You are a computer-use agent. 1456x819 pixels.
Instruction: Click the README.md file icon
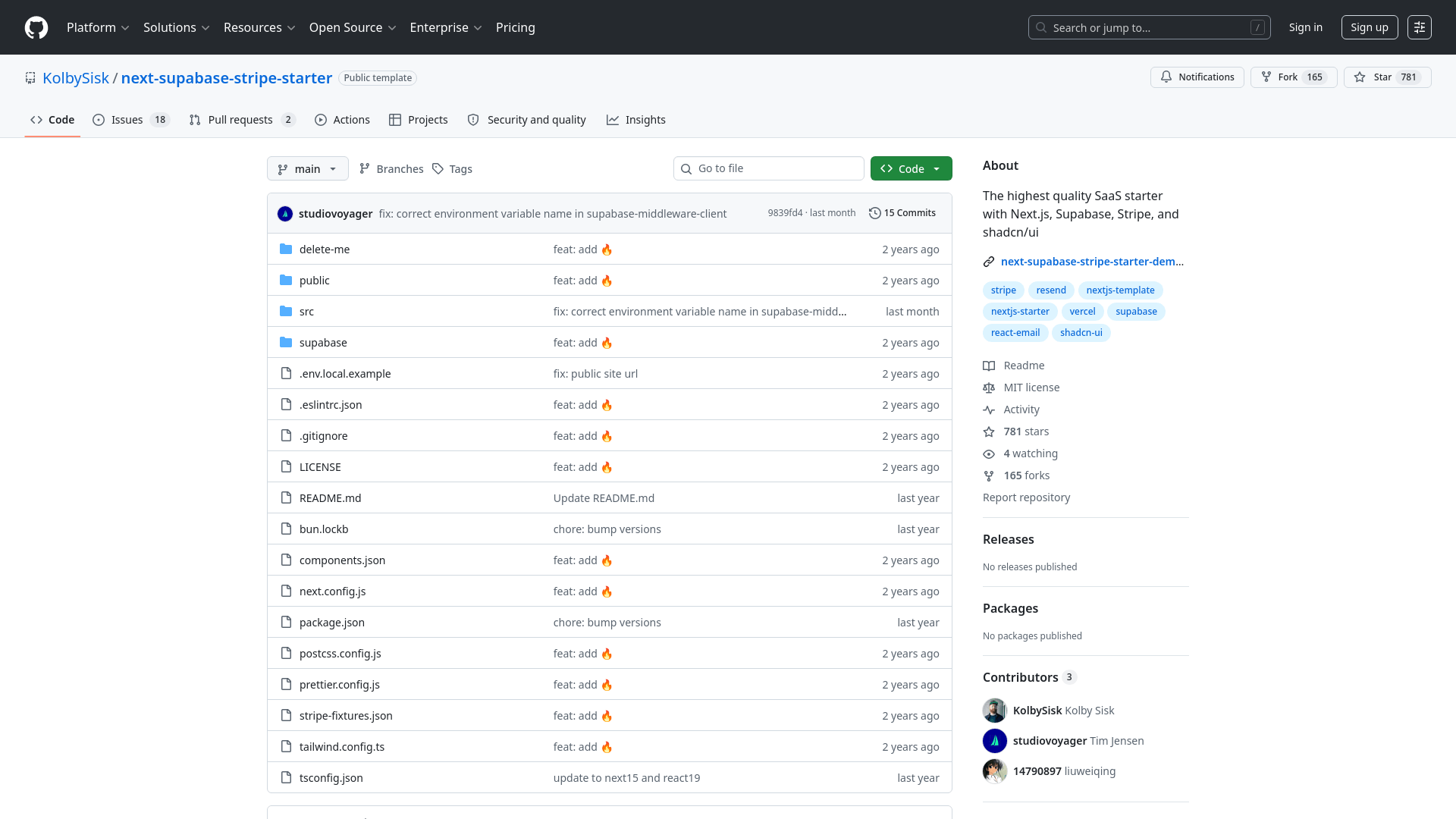(286, 498)
